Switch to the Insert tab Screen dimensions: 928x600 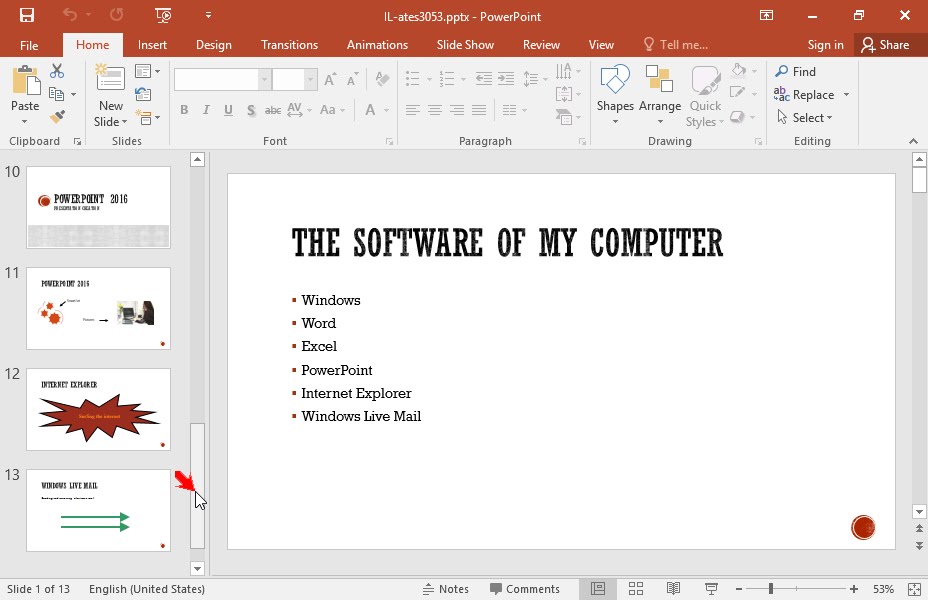152,45
